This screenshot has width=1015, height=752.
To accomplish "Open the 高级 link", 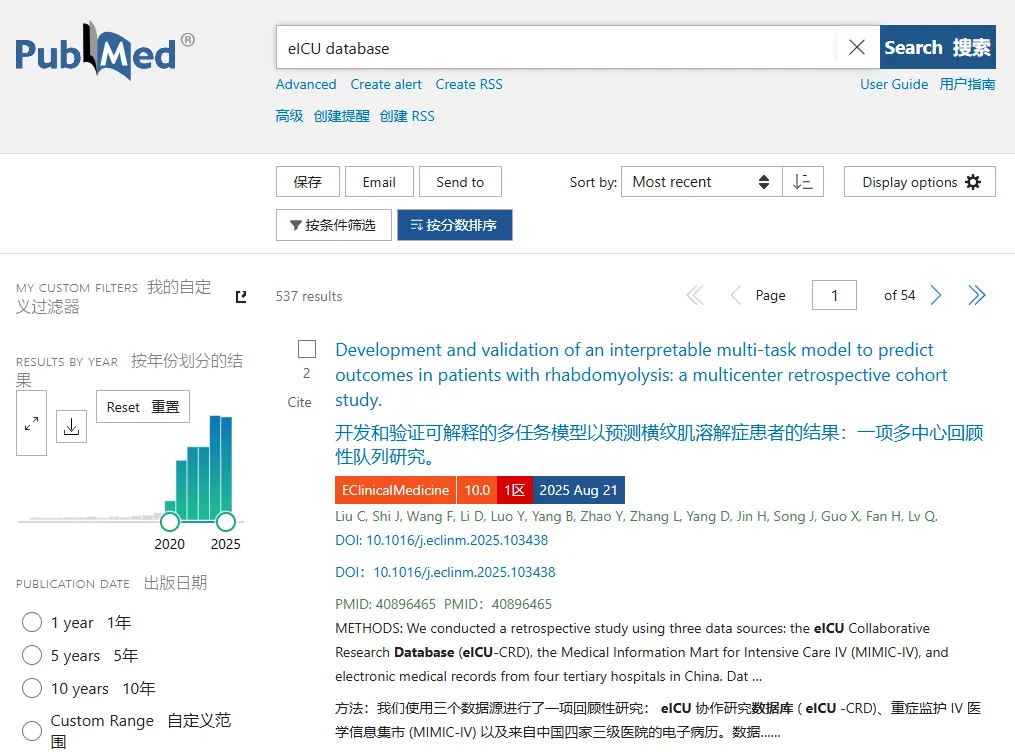I will pyautogui.click(x=289, y=116).
